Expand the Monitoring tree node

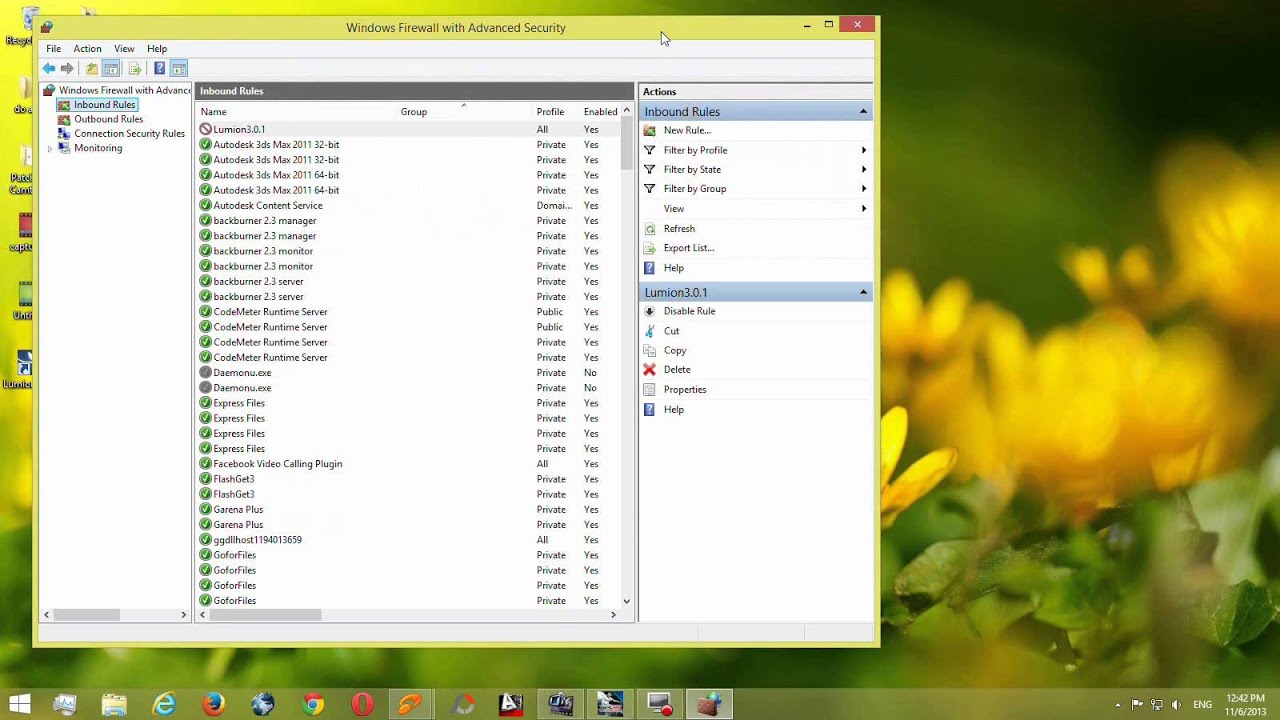click(x=49, y=148)
